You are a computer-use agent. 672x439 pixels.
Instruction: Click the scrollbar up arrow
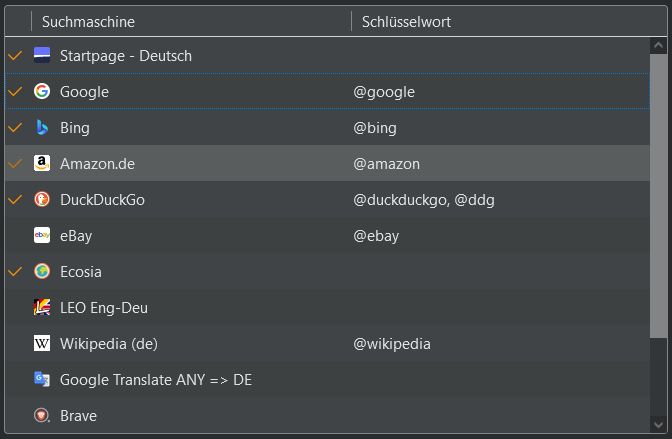658,45
